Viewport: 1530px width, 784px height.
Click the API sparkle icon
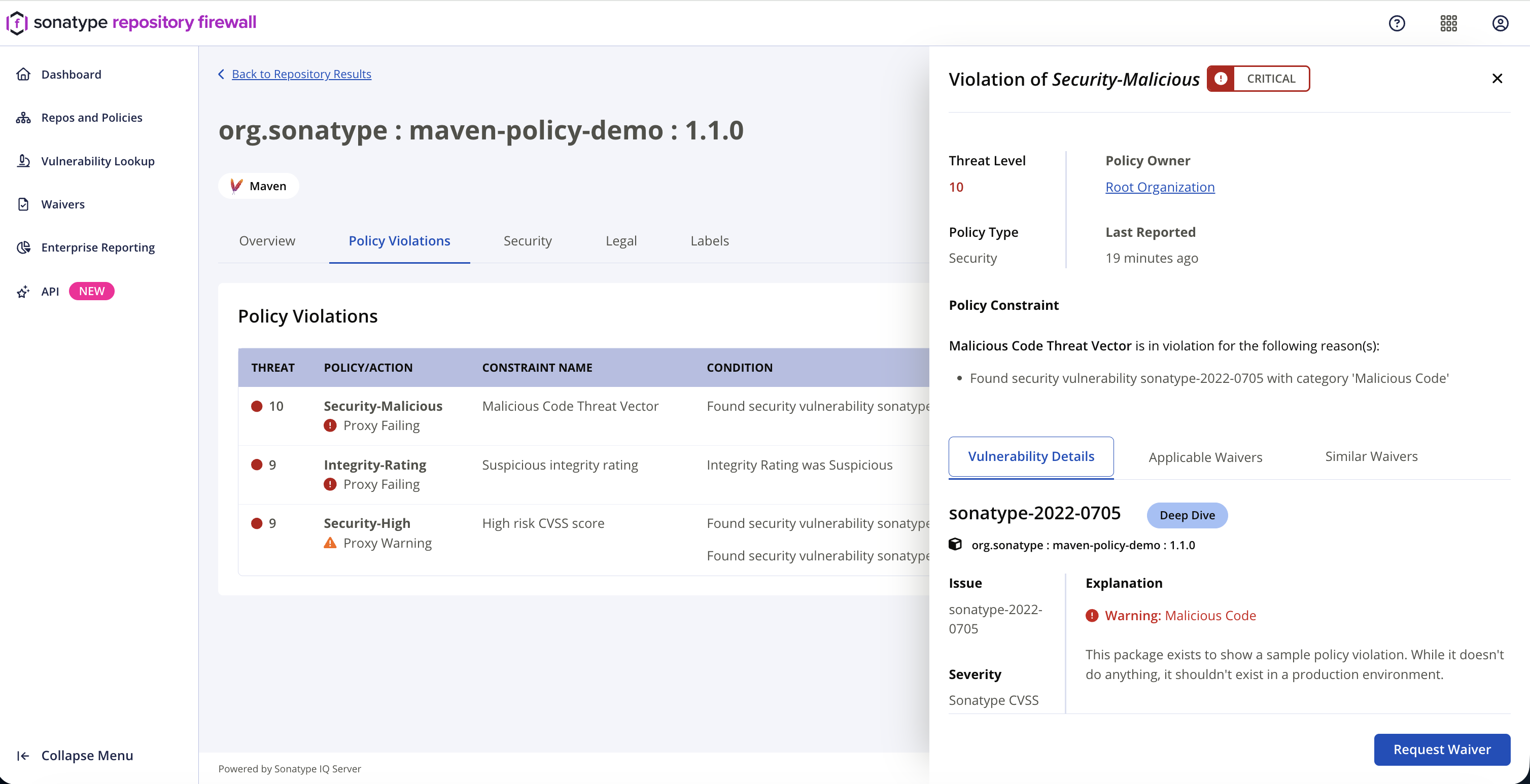click(23, 292)
